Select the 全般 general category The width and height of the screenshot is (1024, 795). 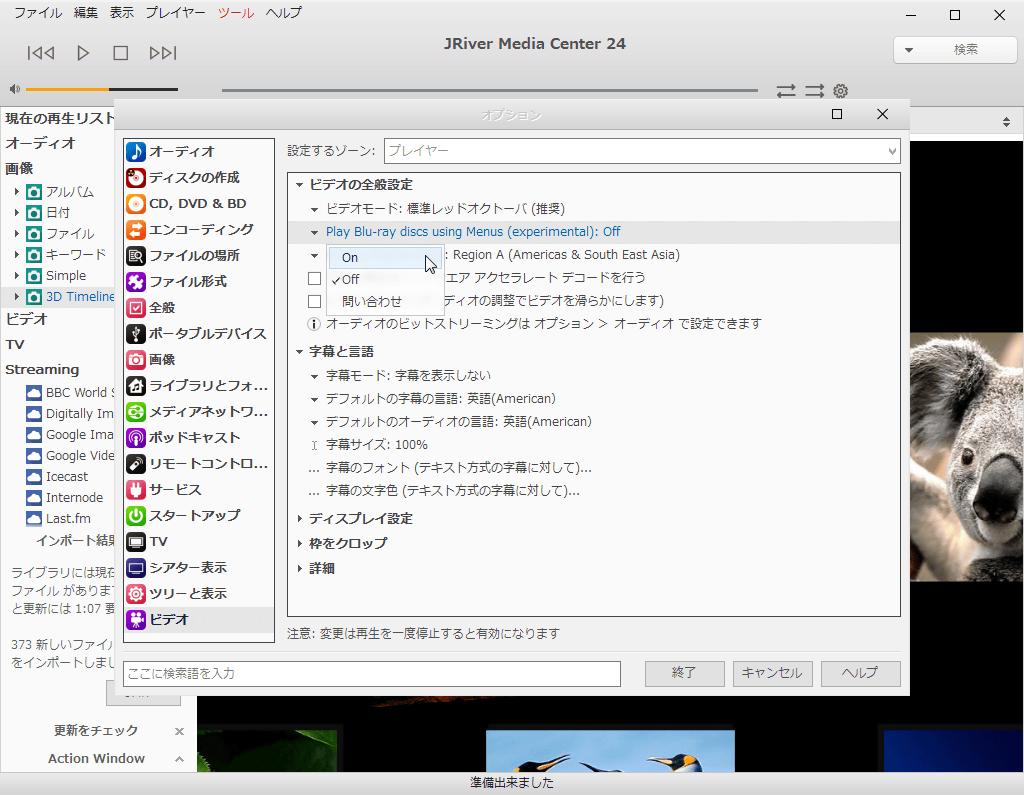click(x=199, y=308)
